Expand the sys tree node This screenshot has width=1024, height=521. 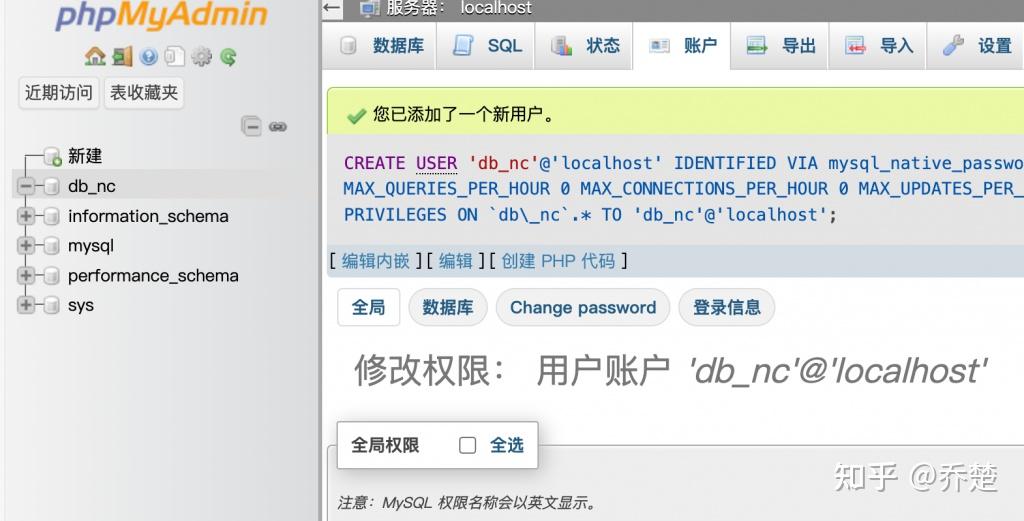pyautogui.click(x=25, y=305)
